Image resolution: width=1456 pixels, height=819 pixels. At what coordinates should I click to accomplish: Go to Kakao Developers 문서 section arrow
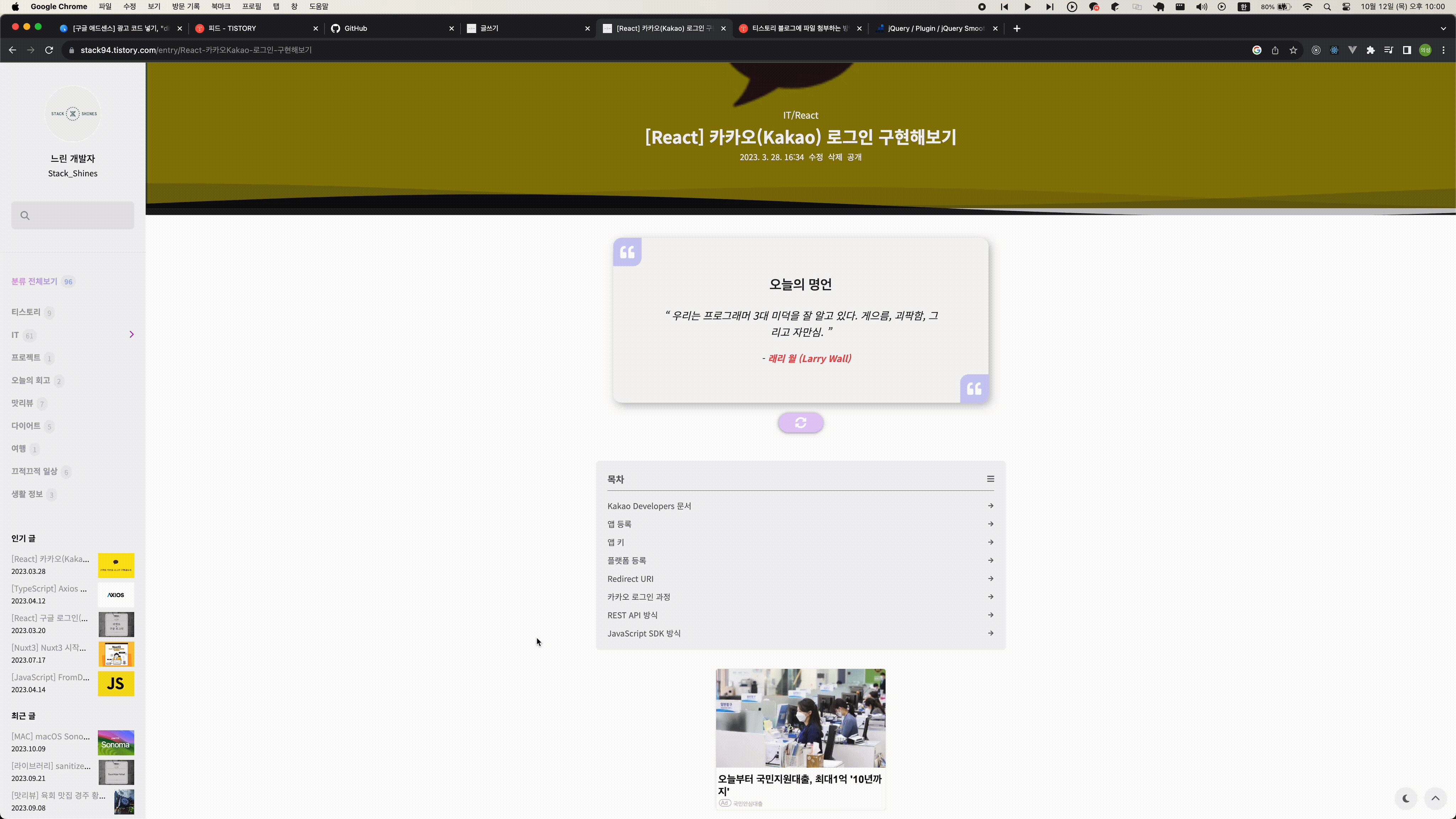990,506
